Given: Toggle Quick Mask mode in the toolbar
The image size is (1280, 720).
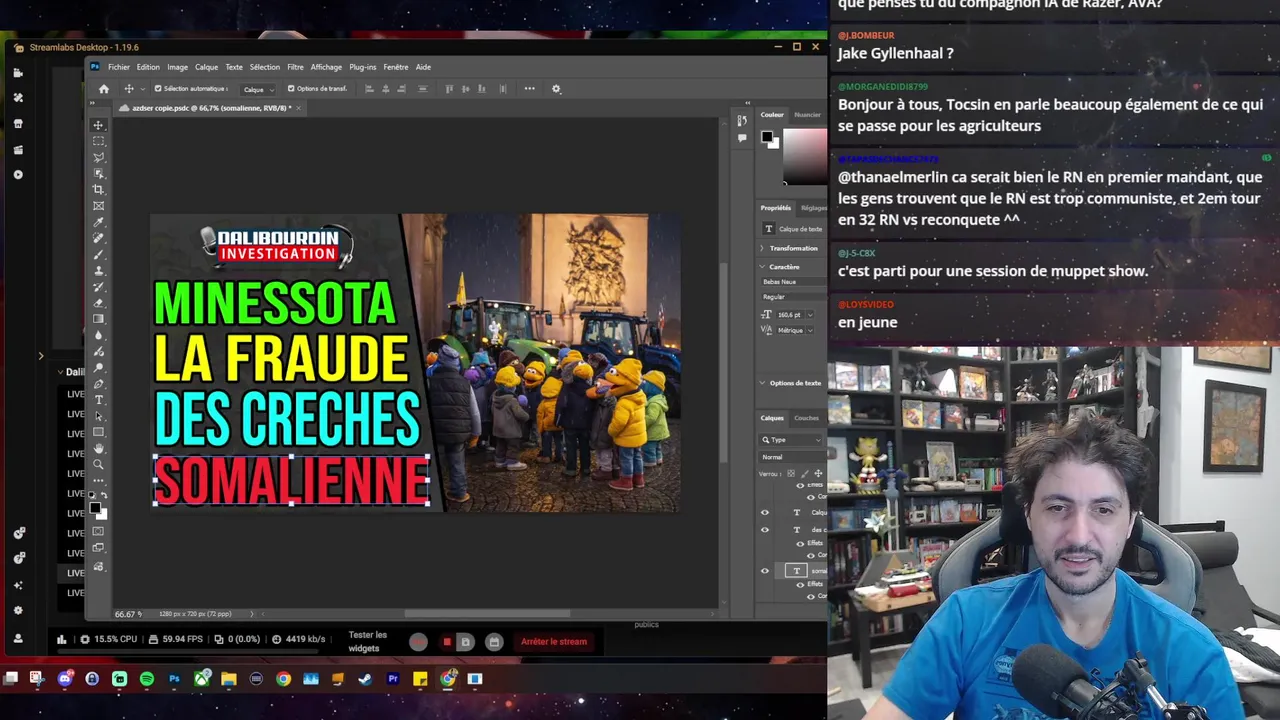Looking at the screenshot, I should [x=98, y=531].
